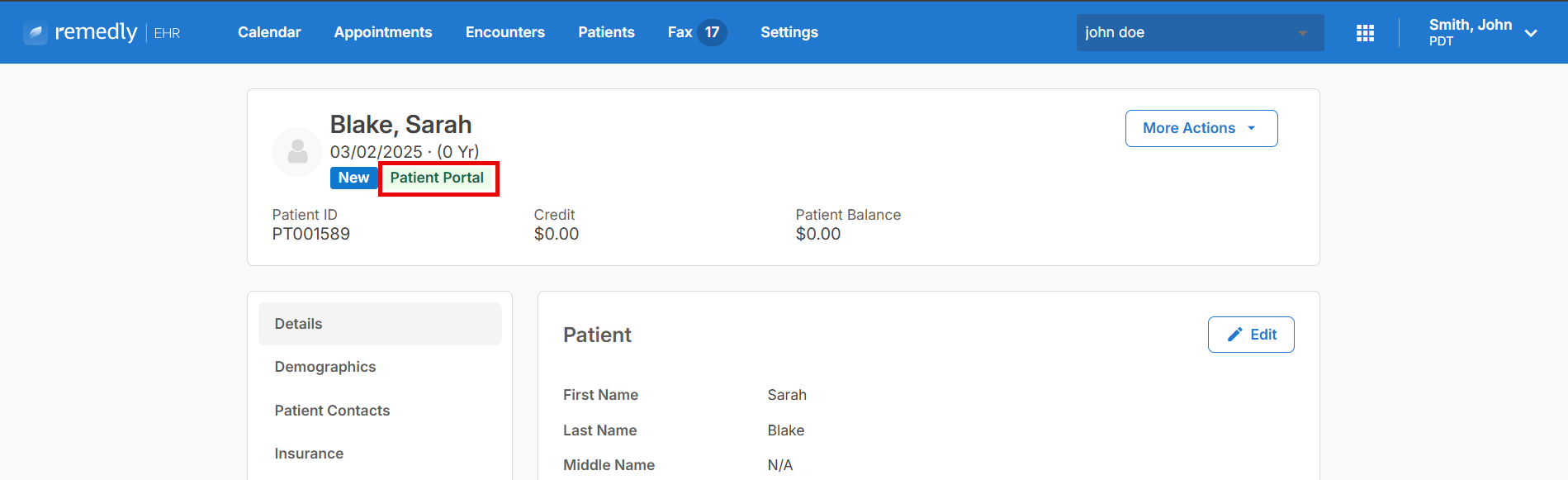
Task: Expand the More Actions dropdown
Action: coord(1201,128)
